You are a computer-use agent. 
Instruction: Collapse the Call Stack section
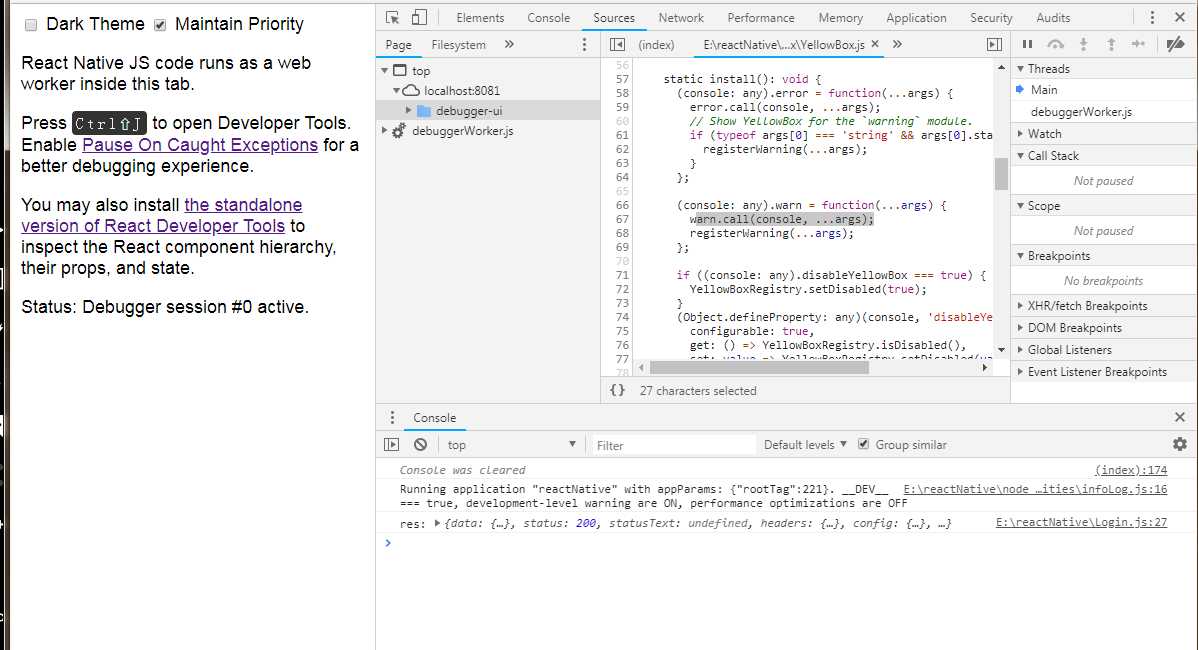(x=1020, y=156)
